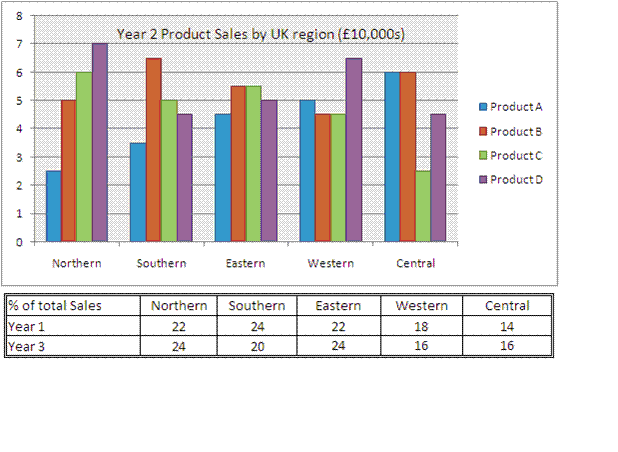
Task: Click the Central Product A blue bar
Action: [x=392, y=156]
